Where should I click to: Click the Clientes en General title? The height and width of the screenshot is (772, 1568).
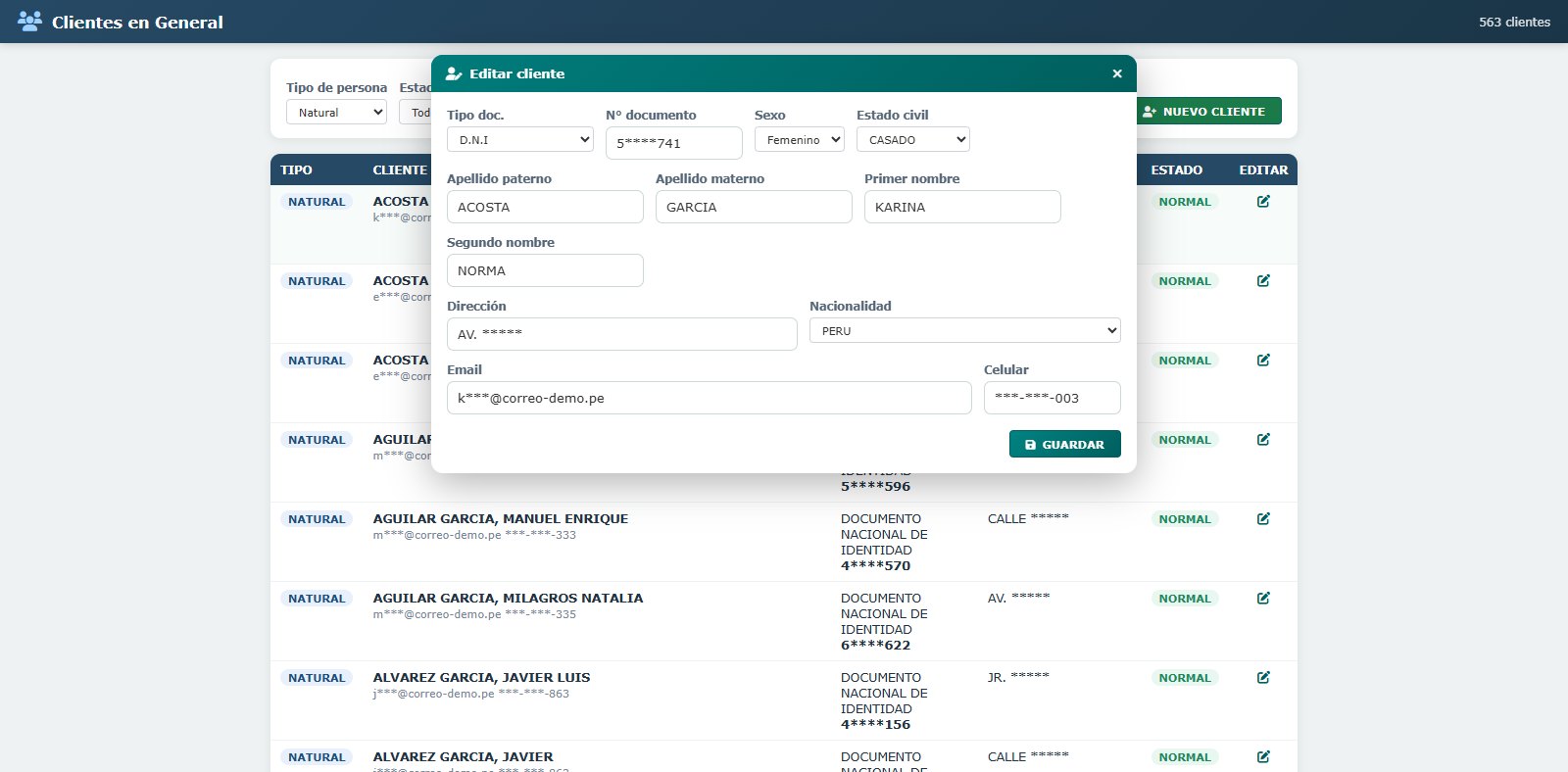[x=137, y=22]
